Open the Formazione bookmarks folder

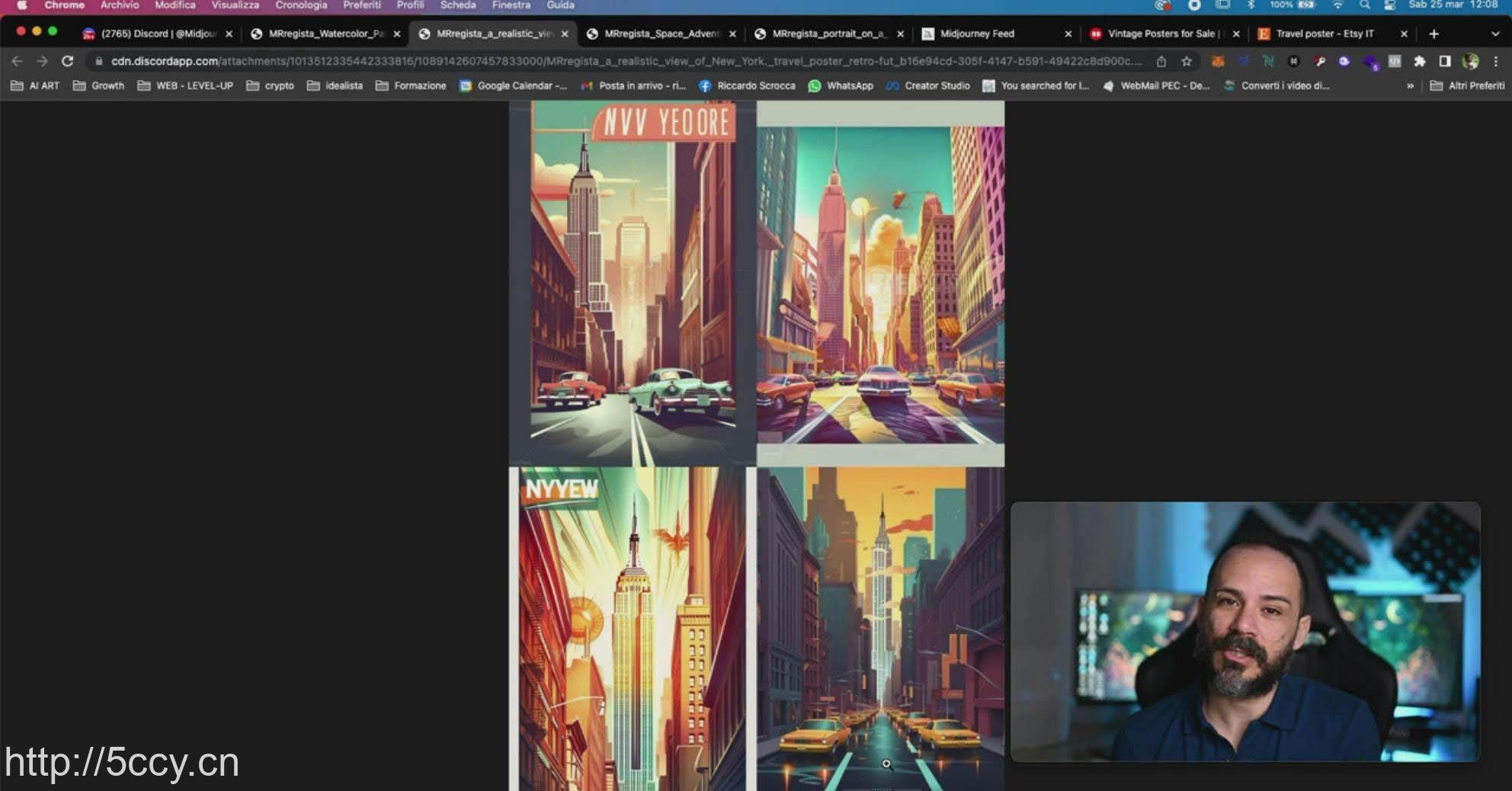click(411, 85)
